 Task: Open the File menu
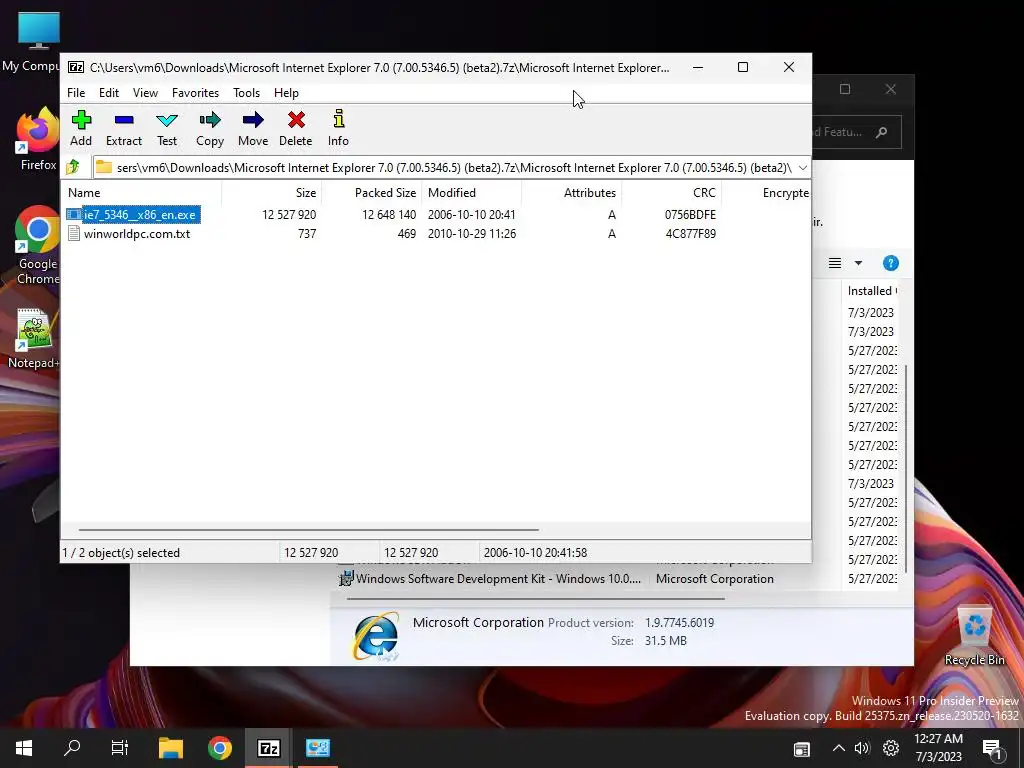[x=76, y=93]
